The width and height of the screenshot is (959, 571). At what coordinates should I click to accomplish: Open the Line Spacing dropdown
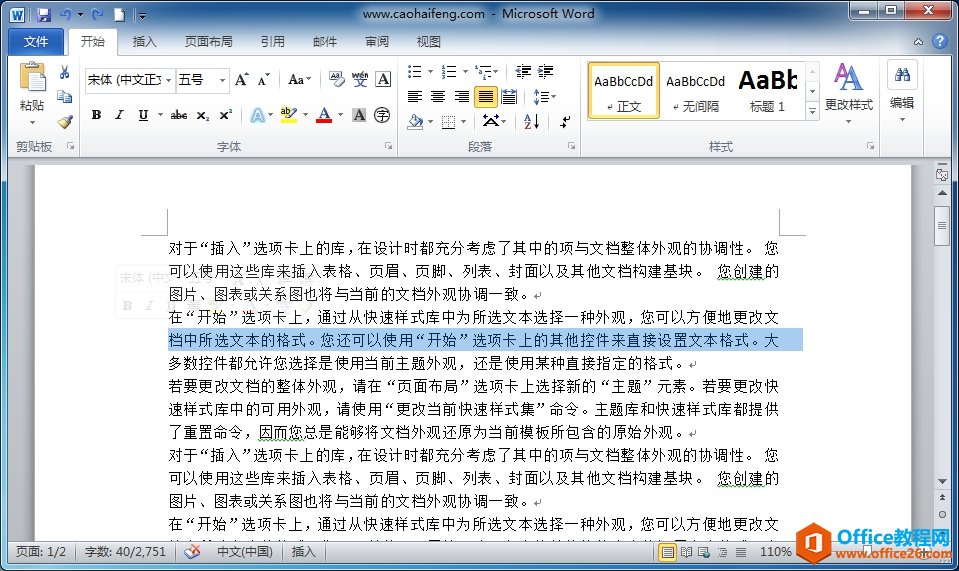pyautogui.click(x=544, y=97)
